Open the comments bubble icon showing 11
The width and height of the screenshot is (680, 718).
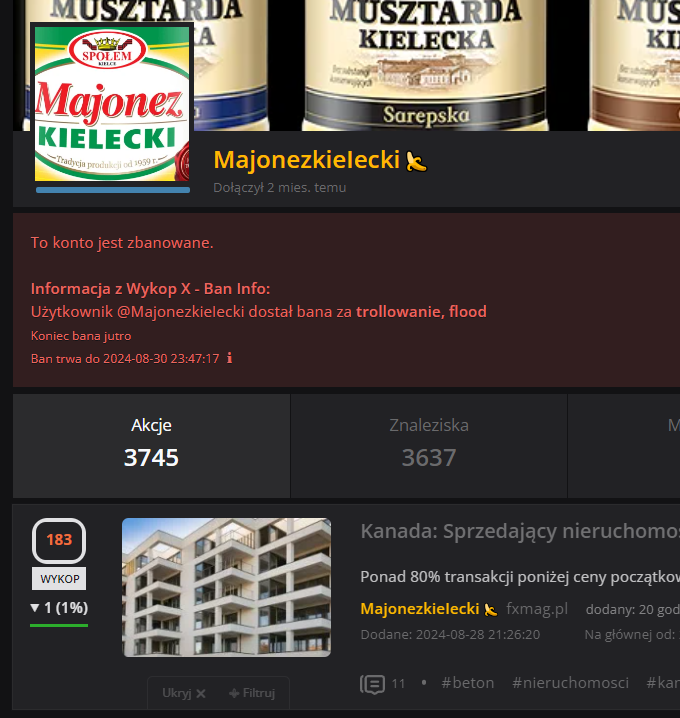point(372,684)
